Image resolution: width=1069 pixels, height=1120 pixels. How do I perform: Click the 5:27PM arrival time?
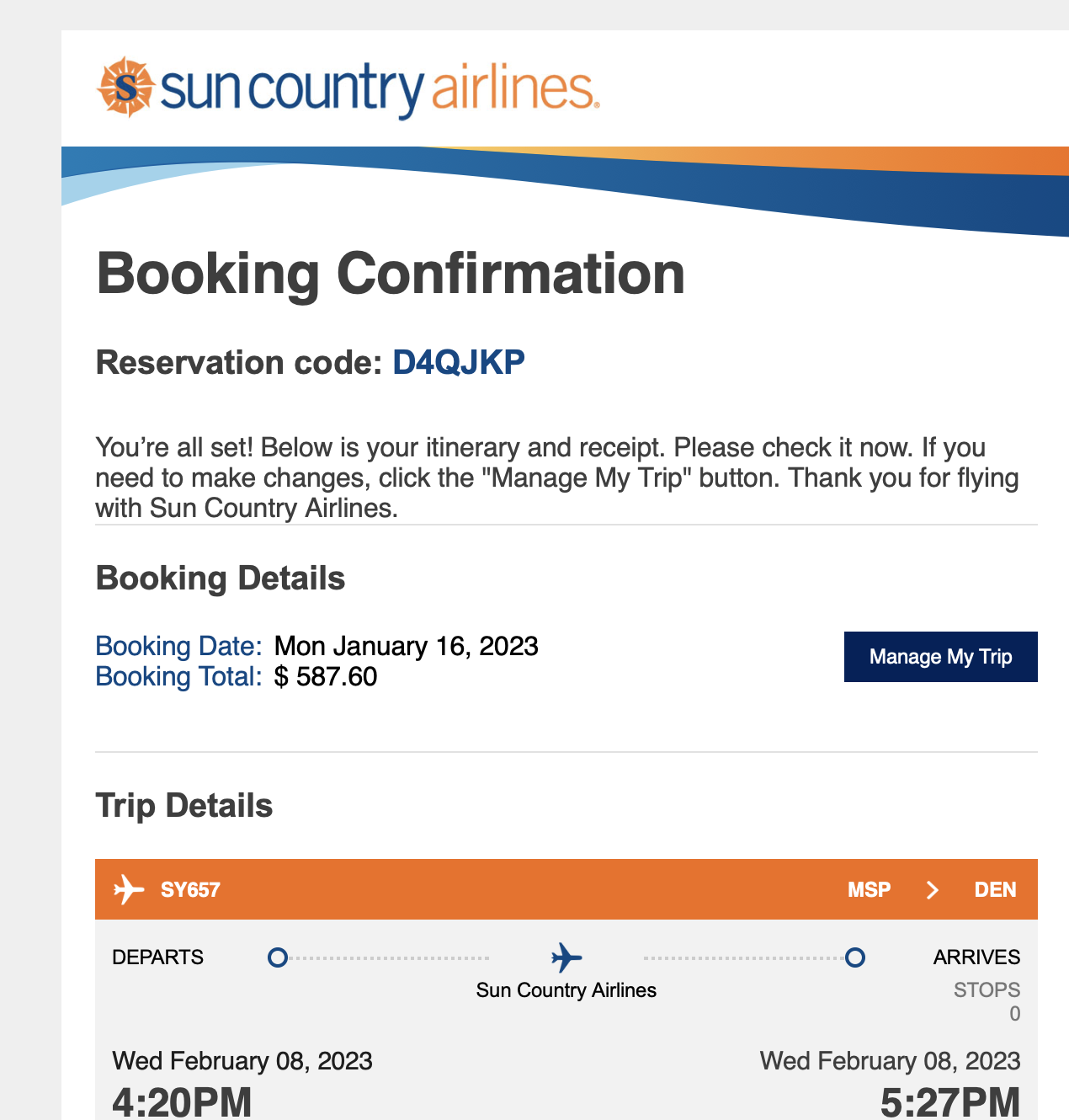click(x=949, y=1101)
